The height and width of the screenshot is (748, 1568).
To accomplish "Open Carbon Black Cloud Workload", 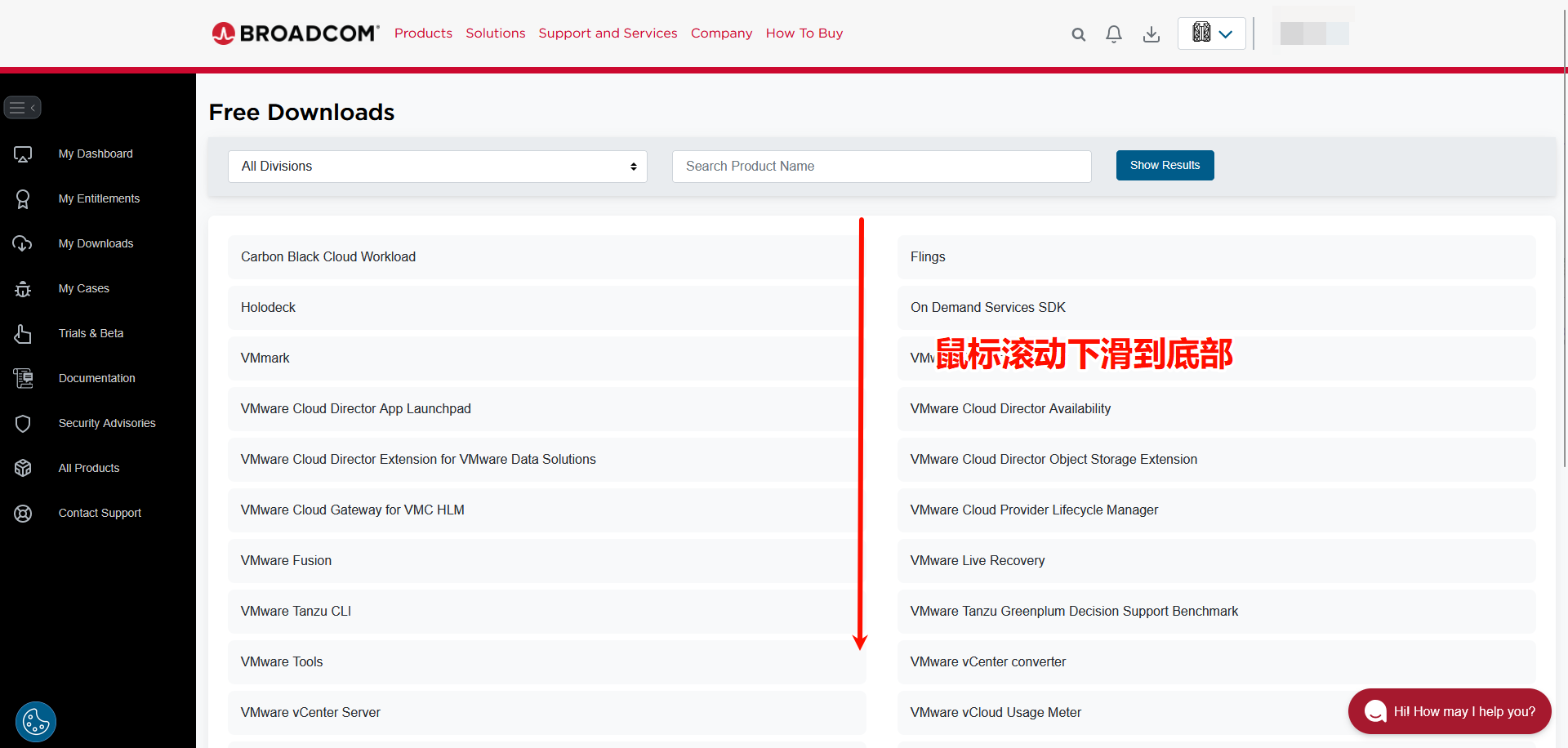I will point(546,257).
